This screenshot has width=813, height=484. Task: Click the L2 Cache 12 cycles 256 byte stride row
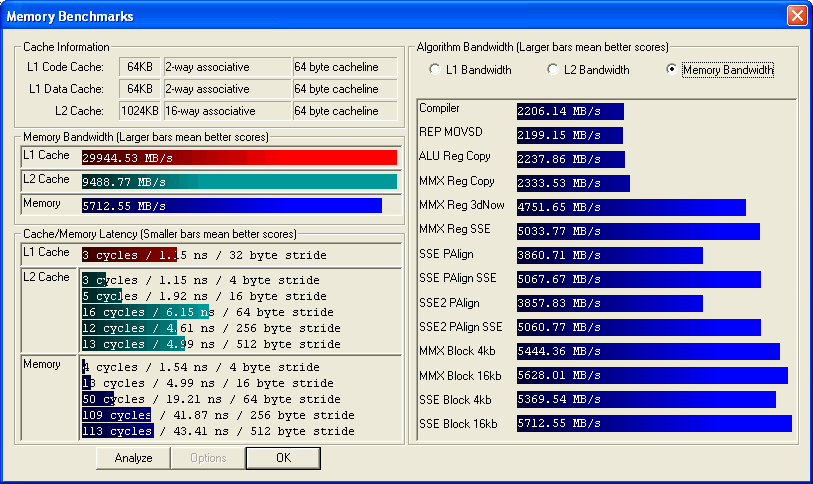point(211,328)
